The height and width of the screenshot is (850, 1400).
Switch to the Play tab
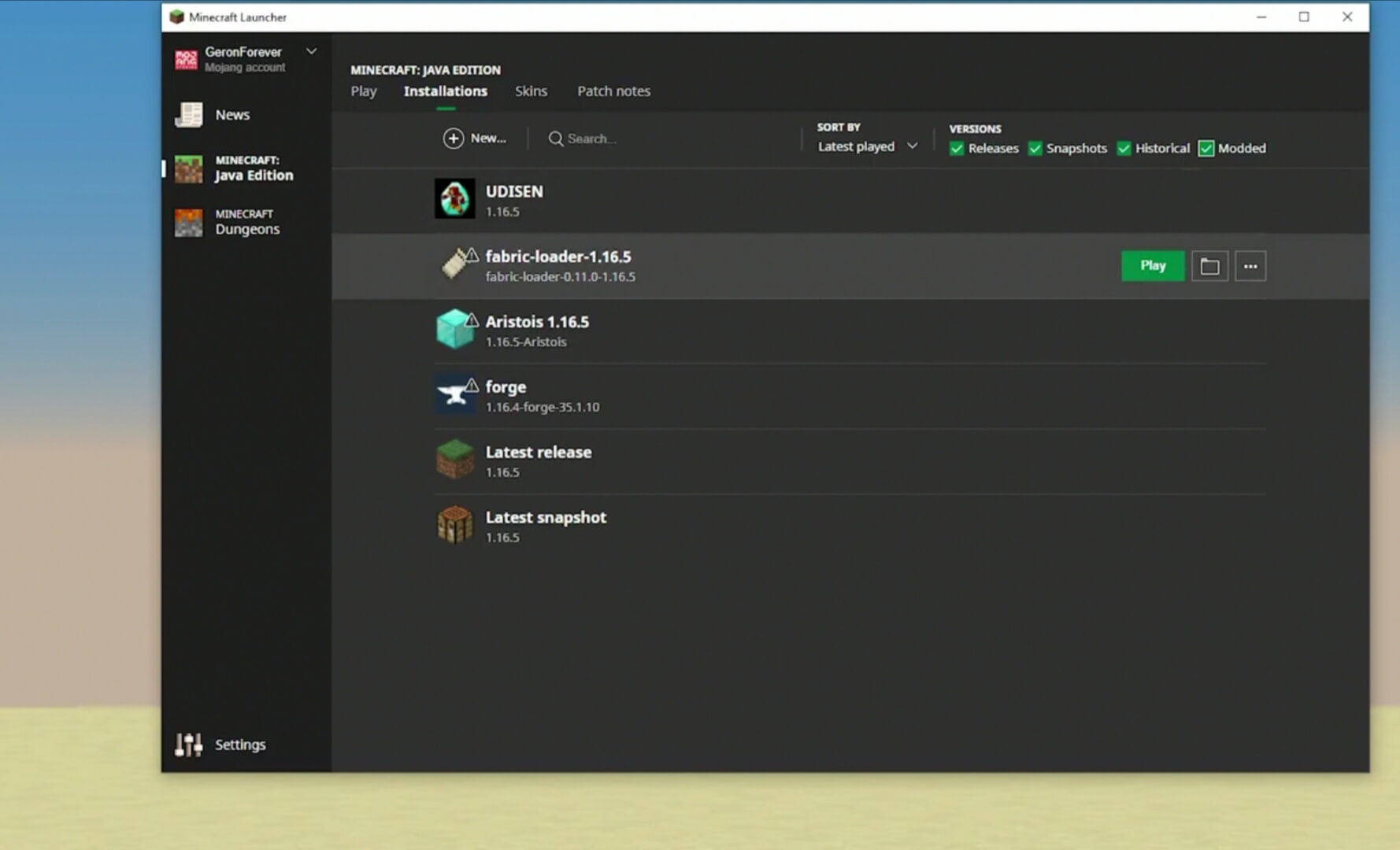pyautogui.click(x=364, y=91)
